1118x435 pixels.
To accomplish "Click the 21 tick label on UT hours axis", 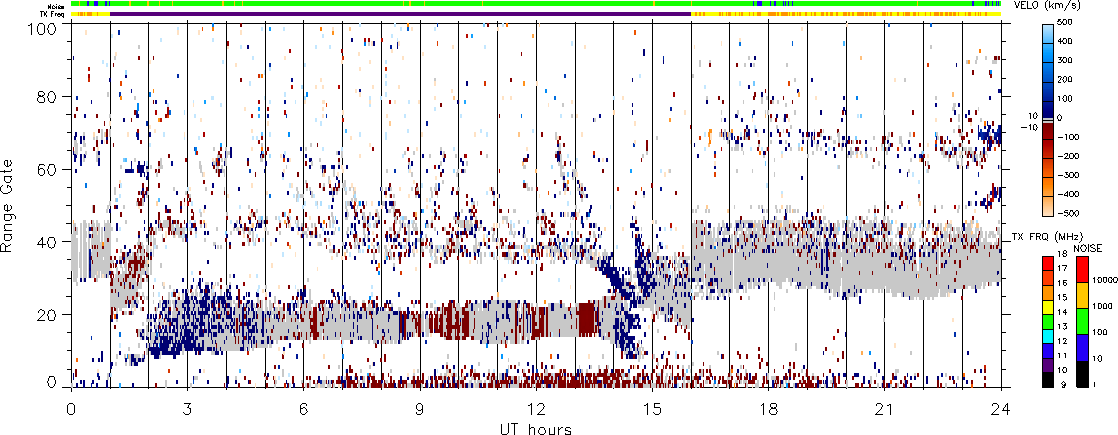I will (x=885, y=409).
